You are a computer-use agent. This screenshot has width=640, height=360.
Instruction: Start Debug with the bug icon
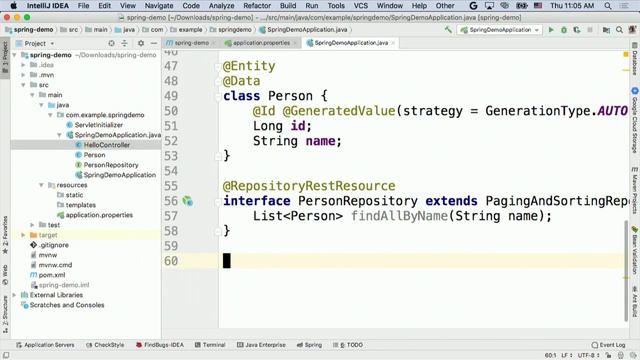pos(564,30)
